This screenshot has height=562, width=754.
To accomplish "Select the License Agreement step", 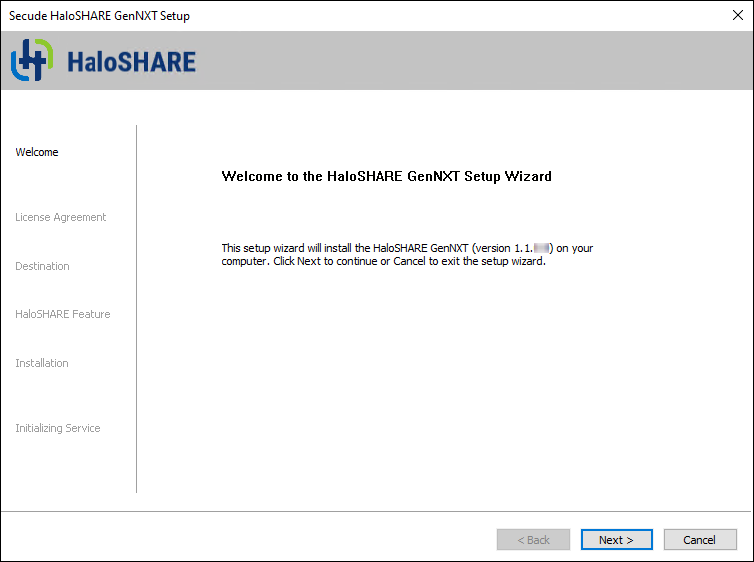I will click(x=61, y=217).
